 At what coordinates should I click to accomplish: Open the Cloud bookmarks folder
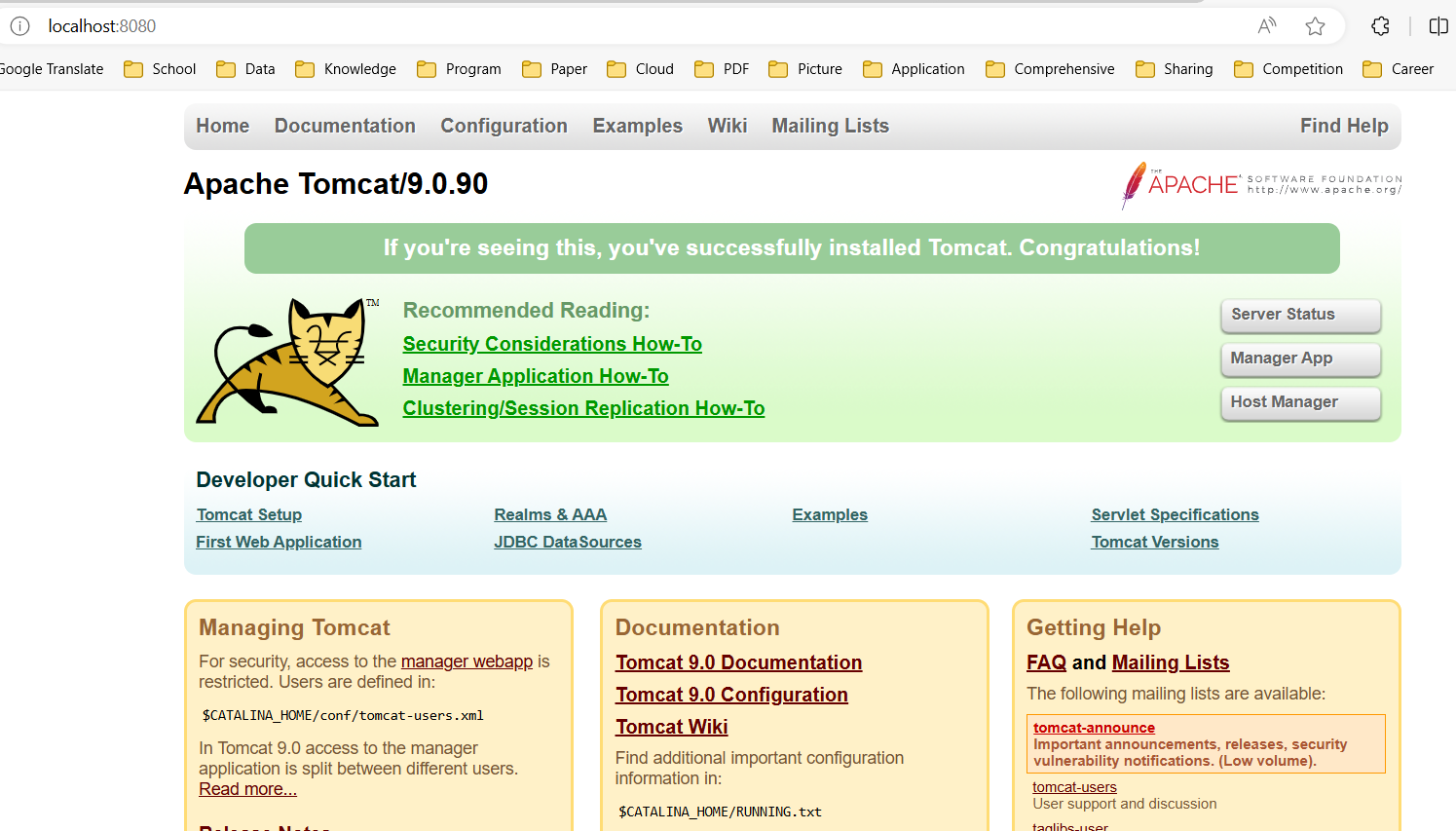pos(640,69)
